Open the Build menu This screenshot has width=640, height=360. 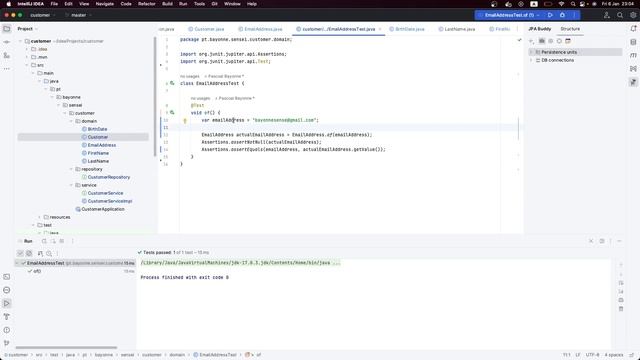pyautogui.click(x=167, y=4)
